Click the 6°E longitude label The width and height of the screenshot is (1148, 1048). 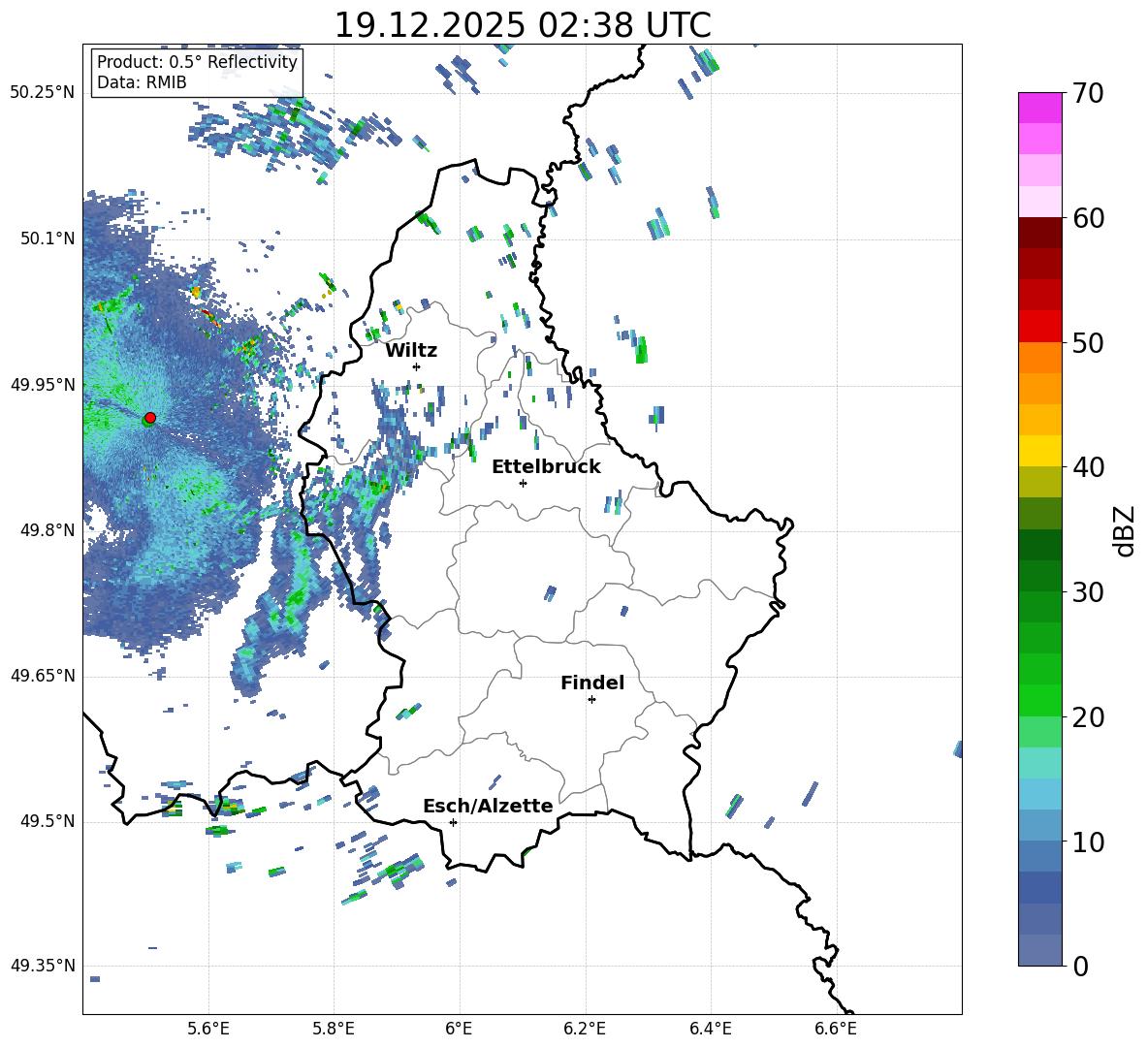[x=459, y=1029]
